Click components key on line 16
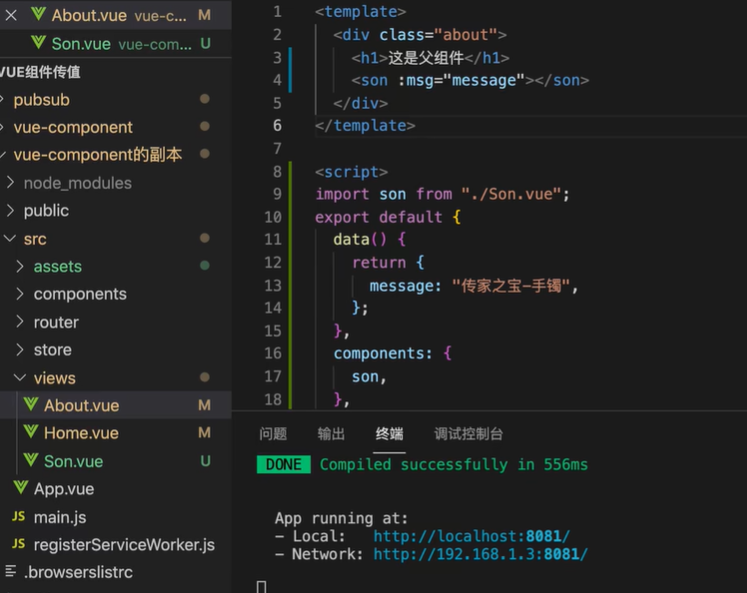 (378, 353)
